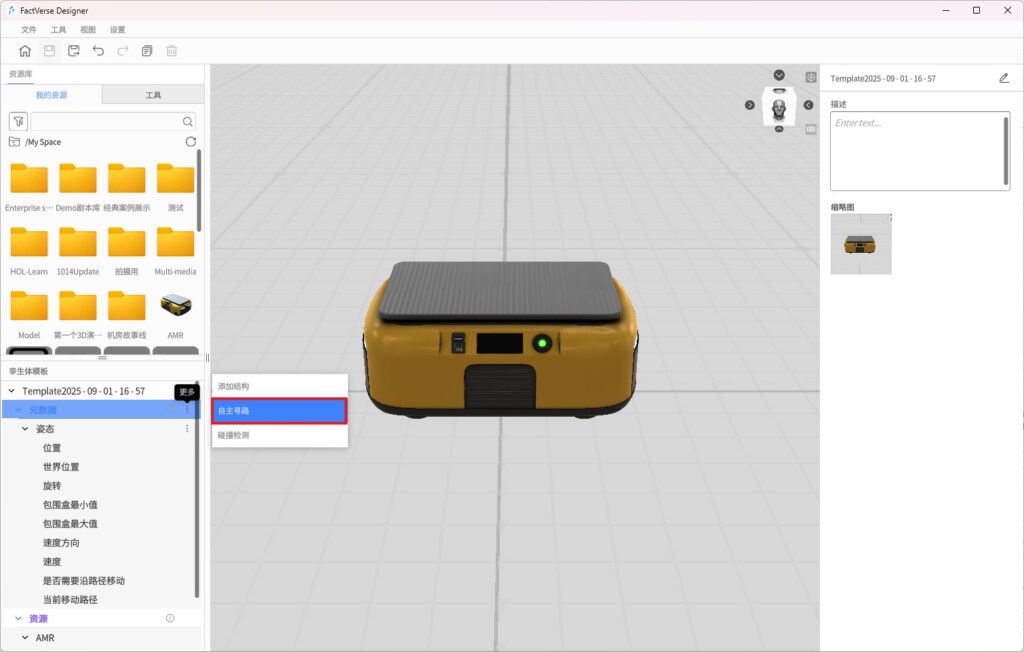Choose 添加结构 from context menu
This screenshot has width=1024, height=652.
point(280,386)
